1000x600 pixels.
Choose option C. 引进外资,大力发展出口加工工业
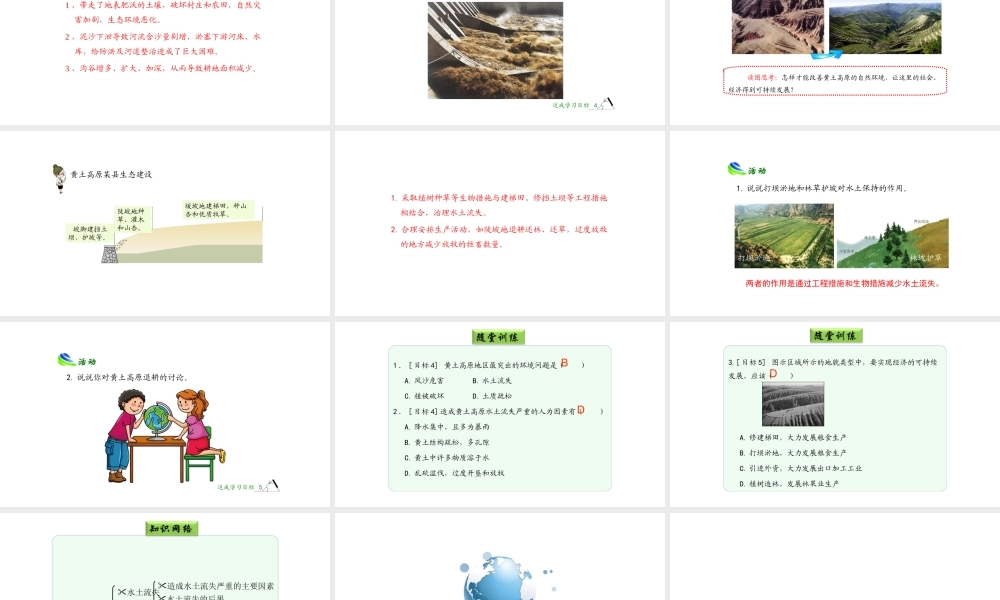(800, 468)
